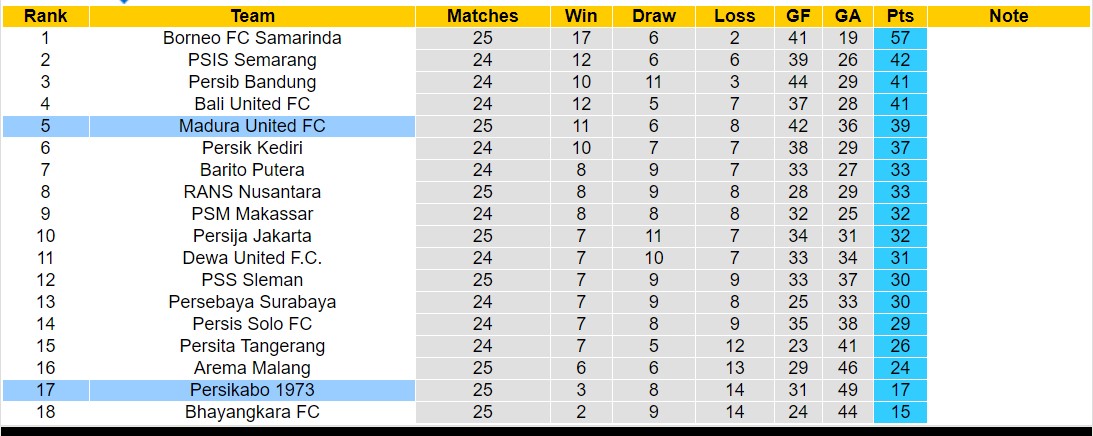The image size is (1093, 436).
Task: Open Borneo FC Samarinda team link
Action: click(x=252, y=38)
